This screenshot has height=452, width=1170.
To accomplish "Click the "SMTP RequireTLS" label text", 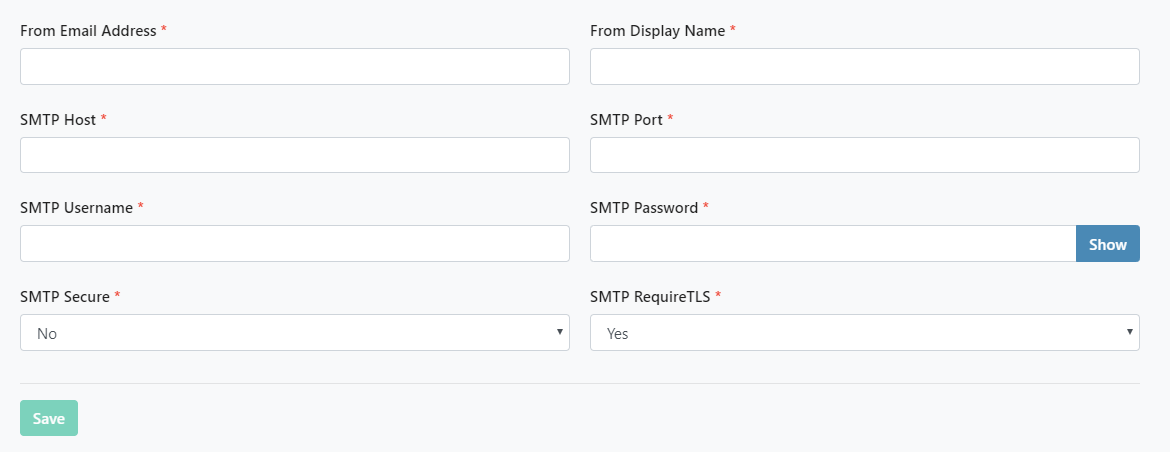I will point(650,297).
